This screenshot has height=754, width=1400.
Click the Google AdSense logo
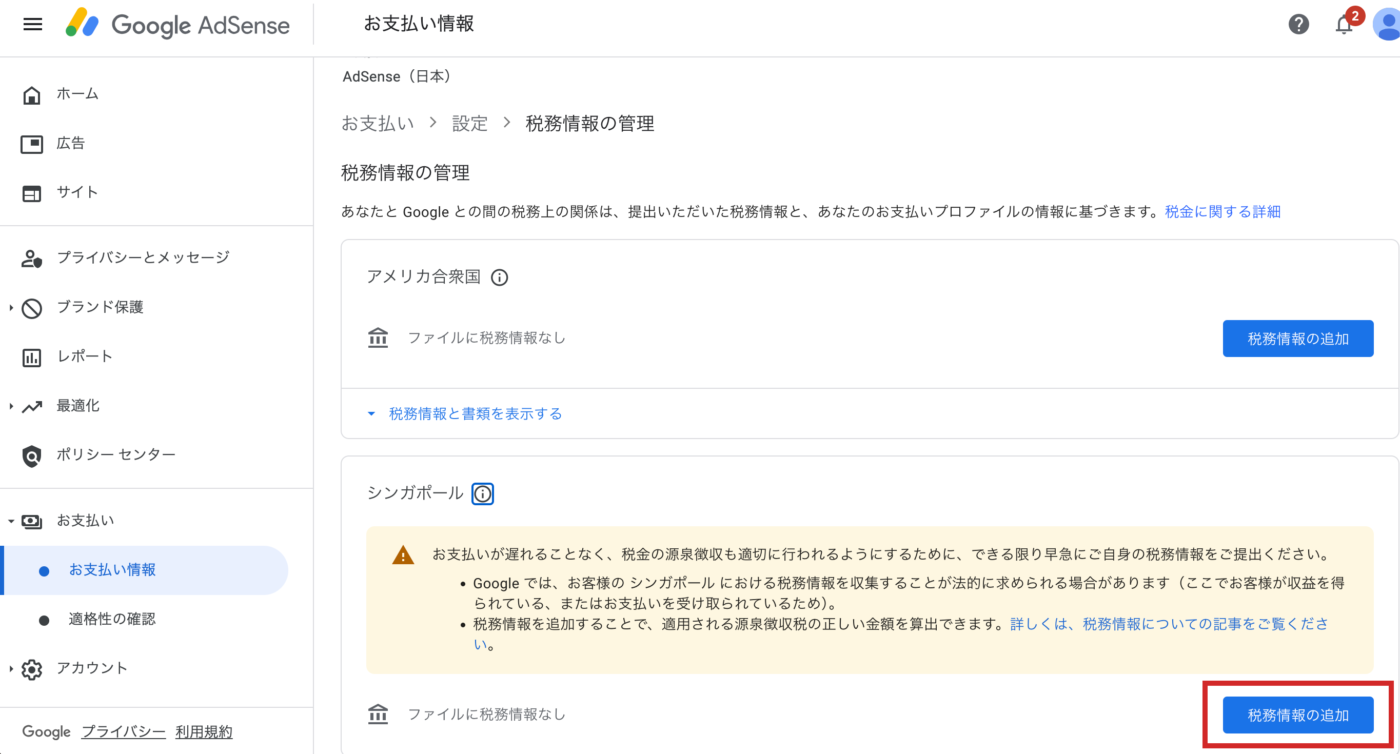(178, 24)
